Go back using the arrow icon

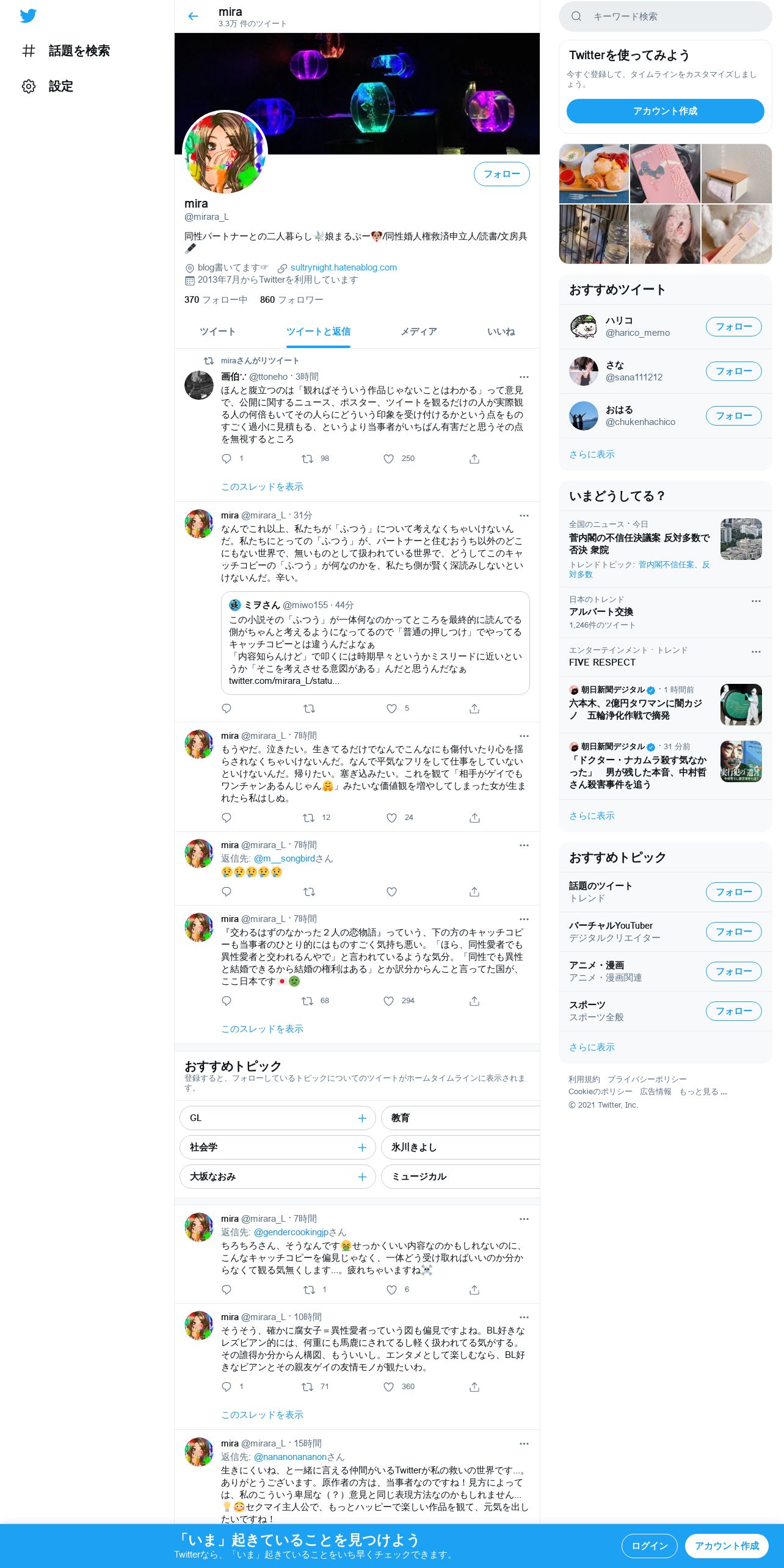(193, 16)
